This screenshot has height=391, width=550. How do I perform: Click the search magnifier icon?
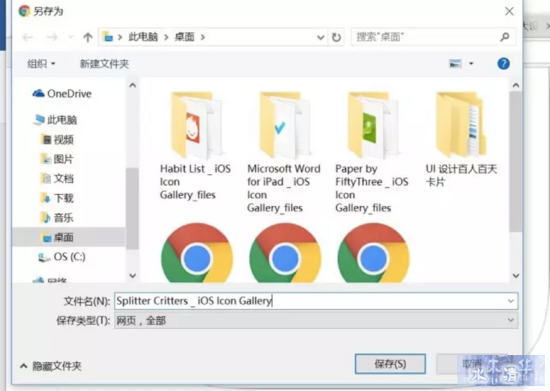(x=505, y=37)
